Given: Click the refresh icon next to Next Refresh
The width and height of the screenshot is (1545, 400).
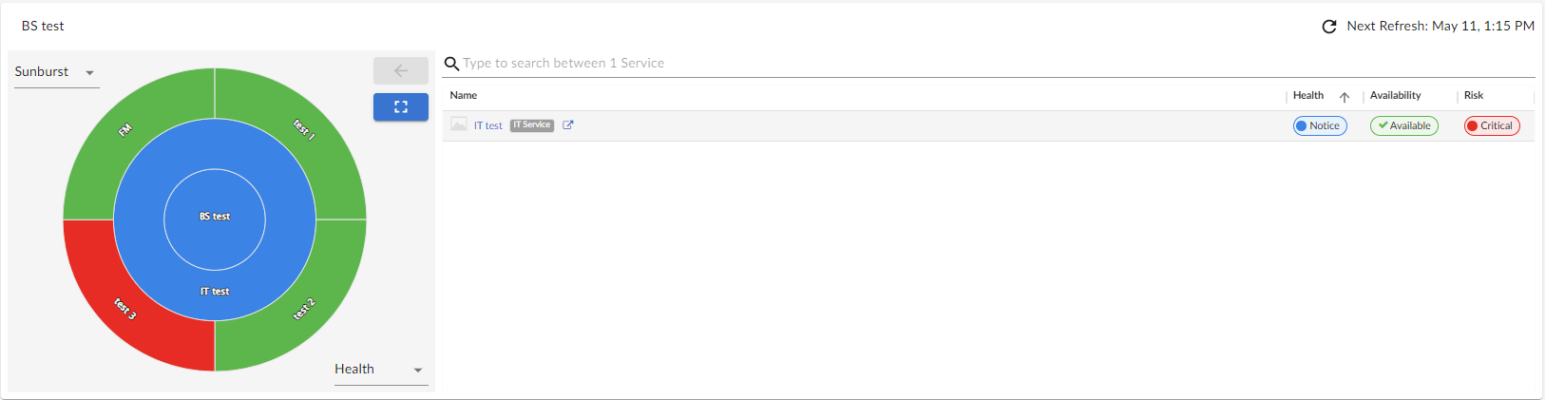Looking at the screenshot, I should pos(1329,26).
